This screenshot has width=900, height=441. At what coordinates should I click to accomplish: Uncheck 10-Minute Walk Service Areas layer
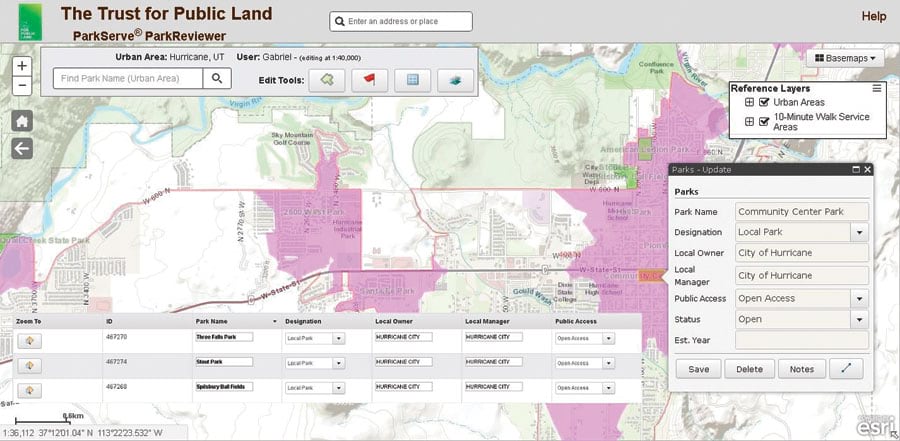click(763, 121)
